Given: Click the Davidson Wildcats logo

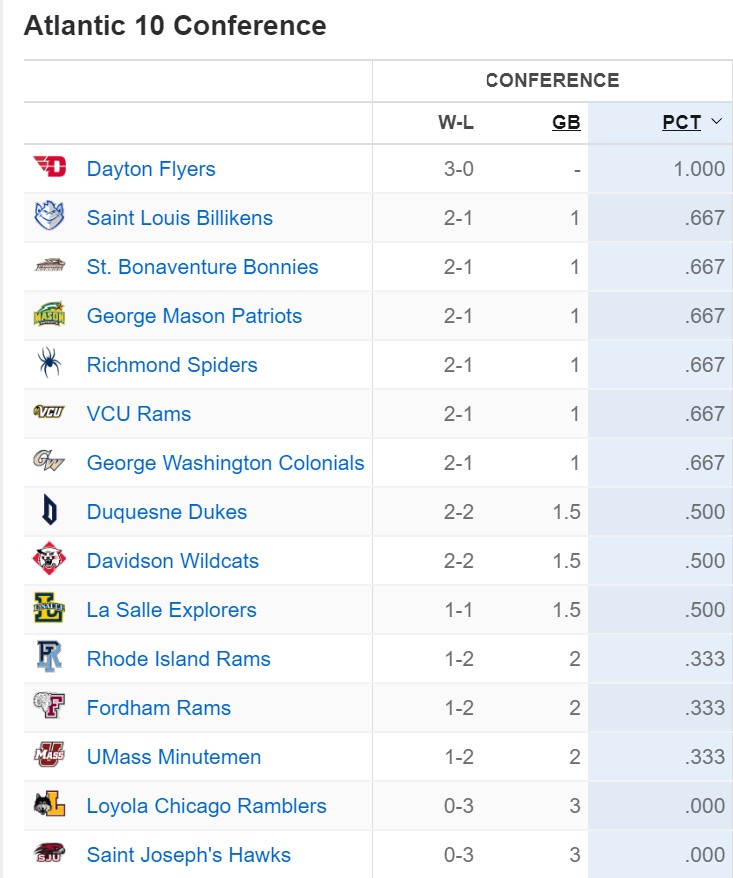Looking at the screenshot, I should (49, 560).
